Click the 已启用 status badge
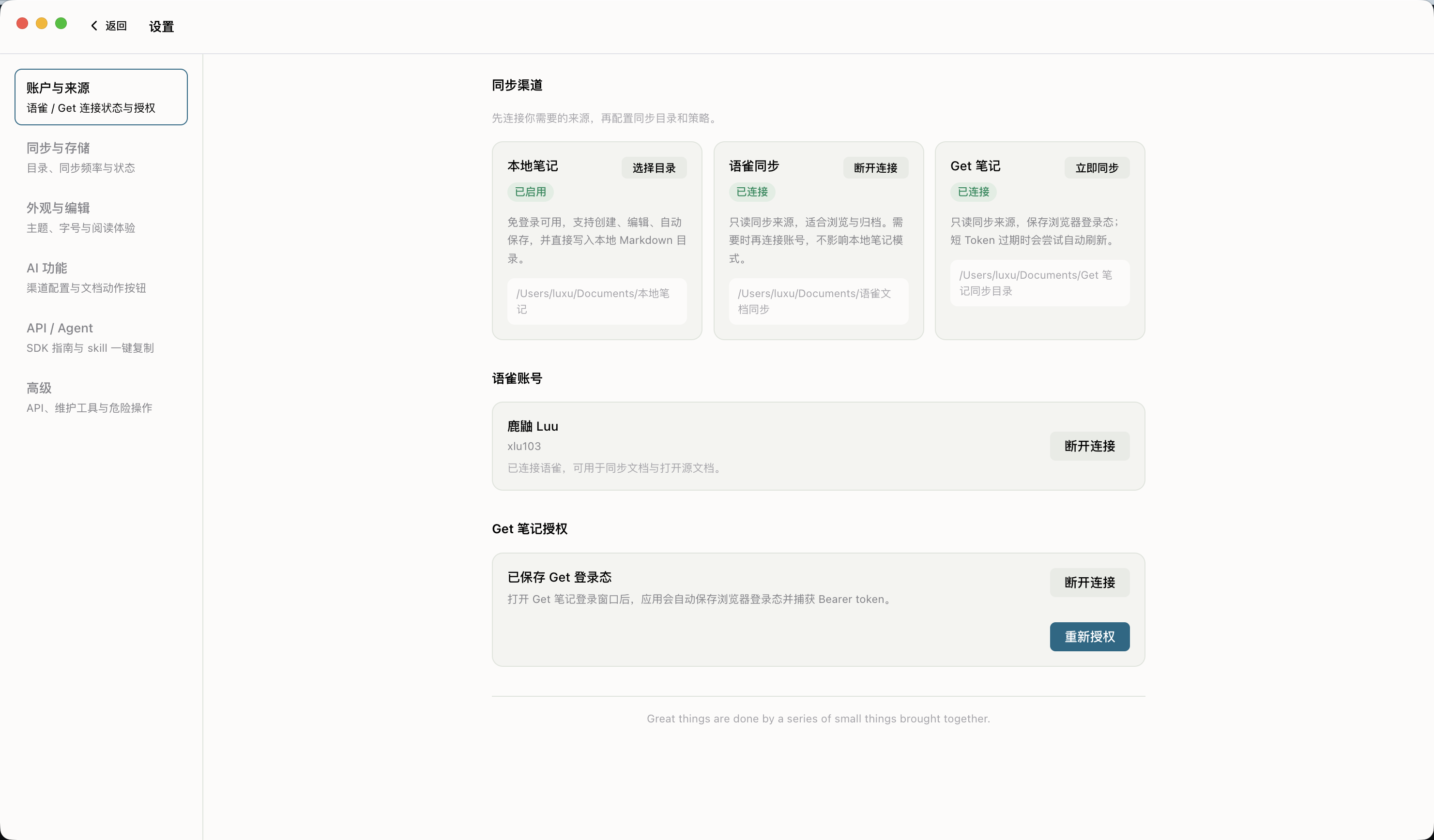The height and width of the screenshot is (840, 1434). pyautogui.click(x=530, y=192)
